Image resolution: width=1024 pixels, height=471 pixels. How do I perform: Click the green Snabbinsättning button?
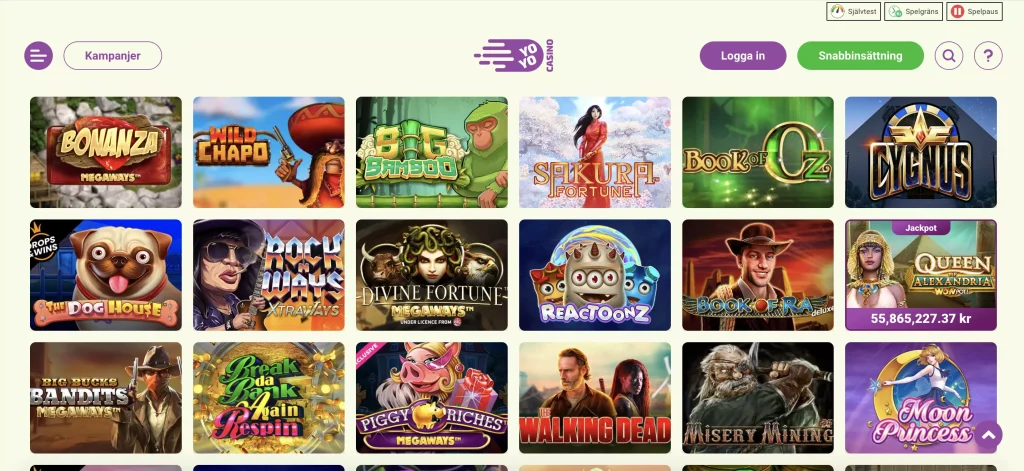pos(860,56)
